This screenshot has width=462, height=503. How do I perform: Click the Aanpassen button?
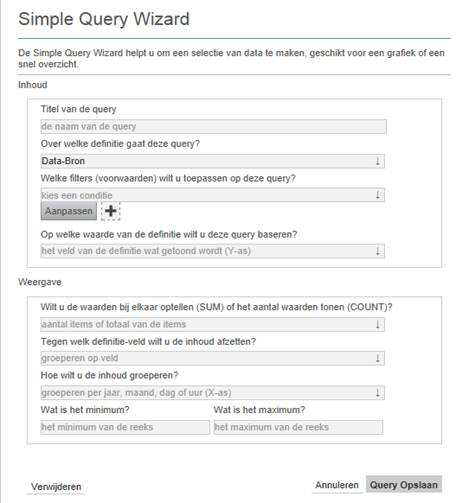point(69,211)
